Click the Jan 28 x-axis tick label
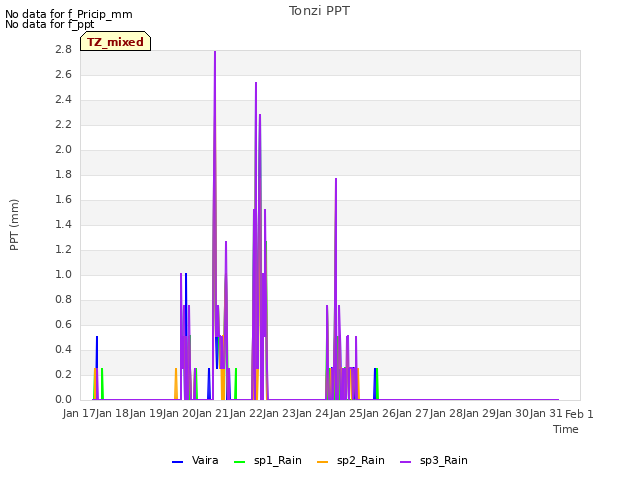The height and width of the screenshot is (480, 640). (447, 414)
